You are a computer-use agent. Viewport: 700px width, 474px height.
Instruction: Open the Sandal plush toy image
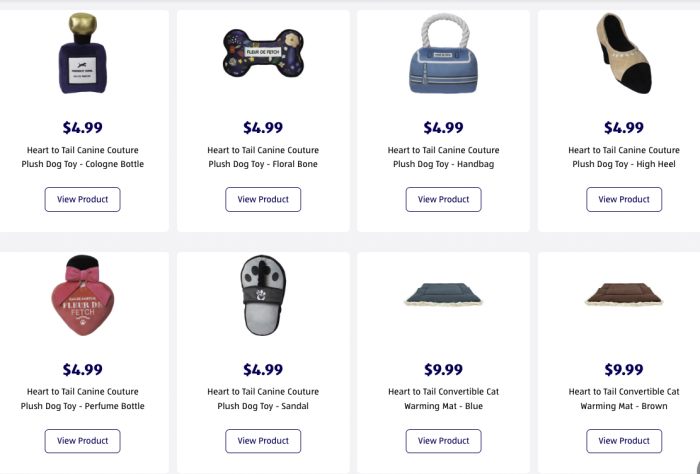(x=263, y=295)
